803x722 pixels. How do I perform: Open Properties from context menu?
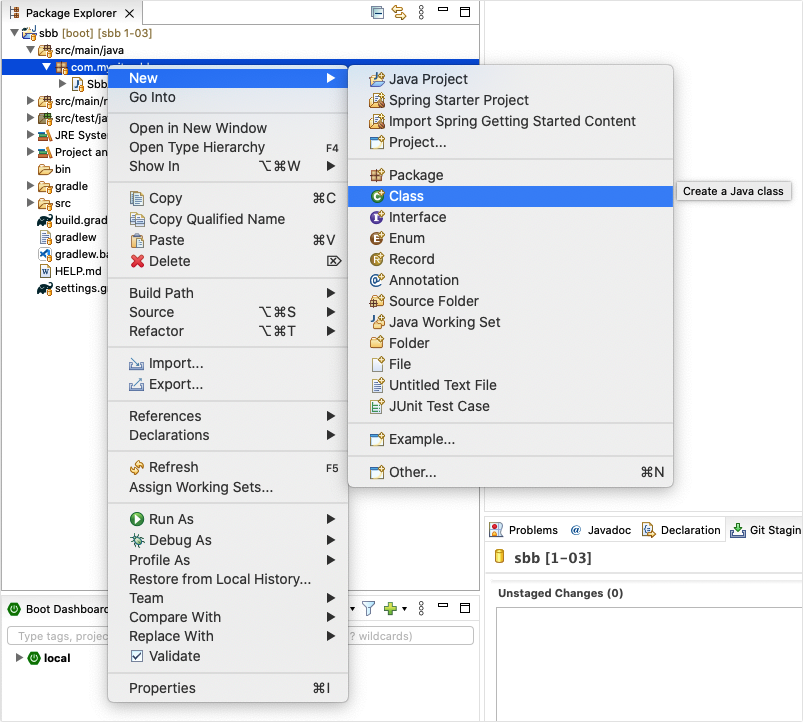tap(228, 688)
